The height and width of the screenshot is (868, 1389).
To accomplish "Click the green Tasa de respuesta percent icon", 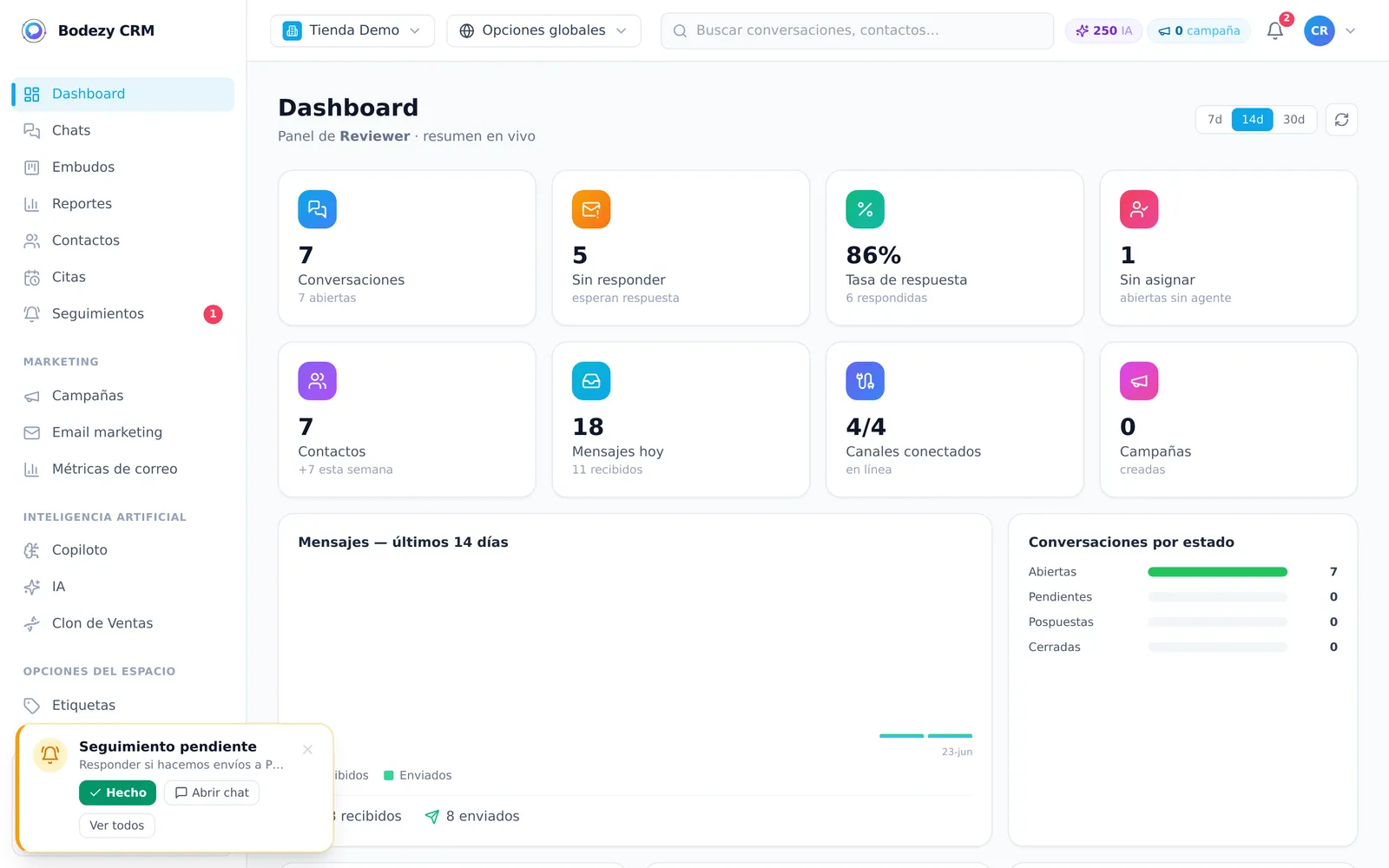I will click(x=866, y=209).
